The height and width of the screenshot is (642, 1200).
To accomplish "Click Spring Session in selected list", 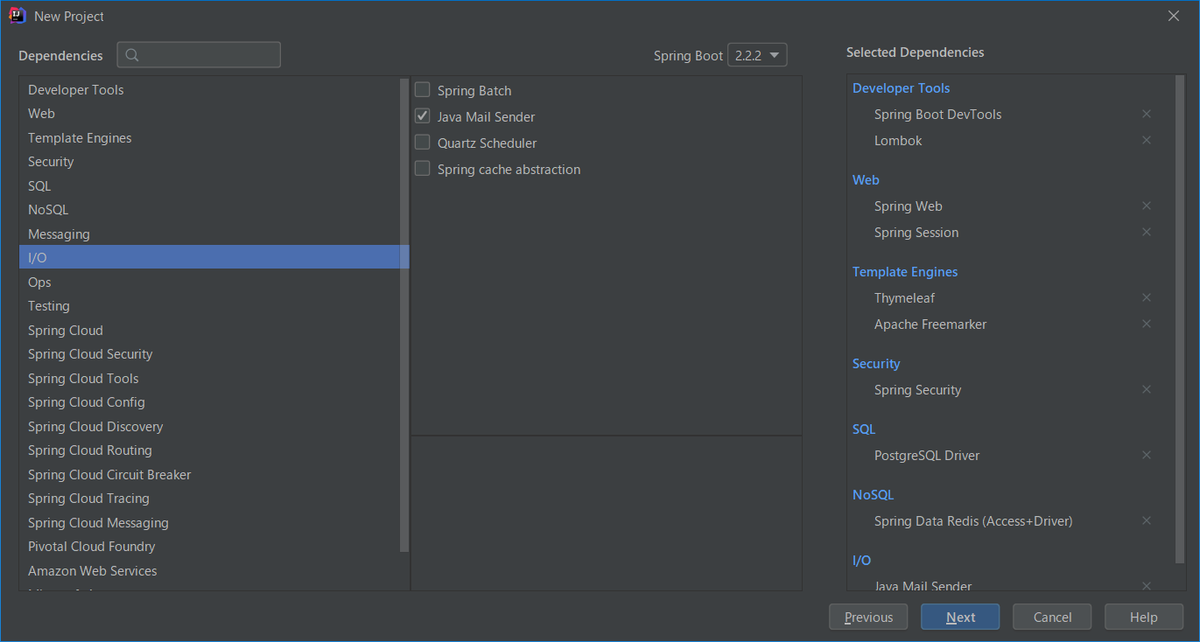I will point(916,232).
